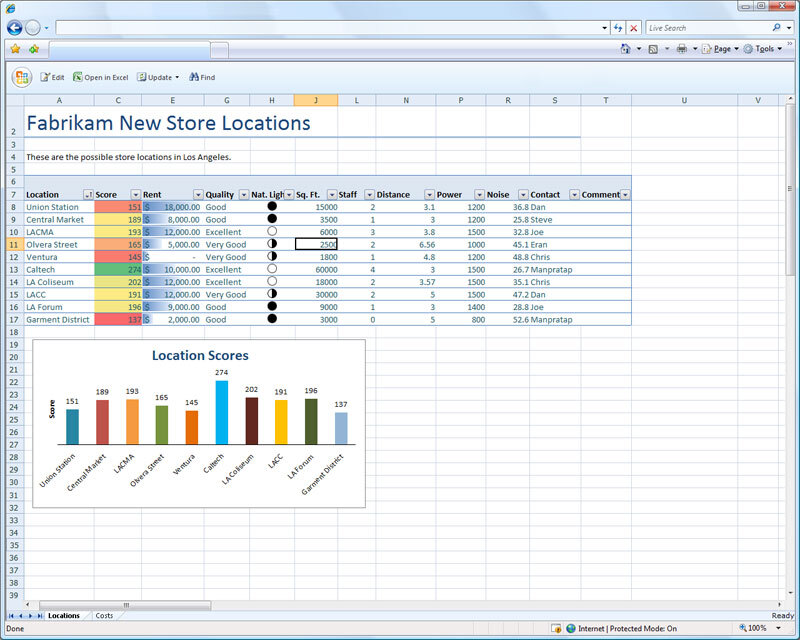Open the Office orb menu icon
Viewport: 800px width, 640px height.
pos(22,77)
